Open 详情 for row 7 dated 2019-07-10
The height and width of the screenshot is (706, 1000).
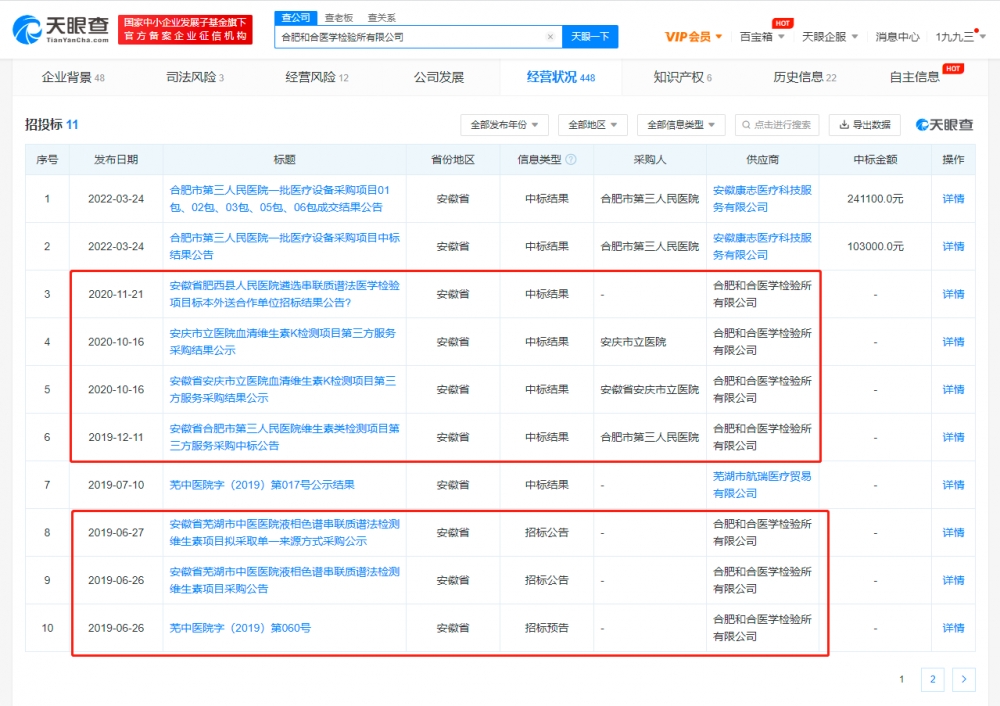tap(953, 485)
